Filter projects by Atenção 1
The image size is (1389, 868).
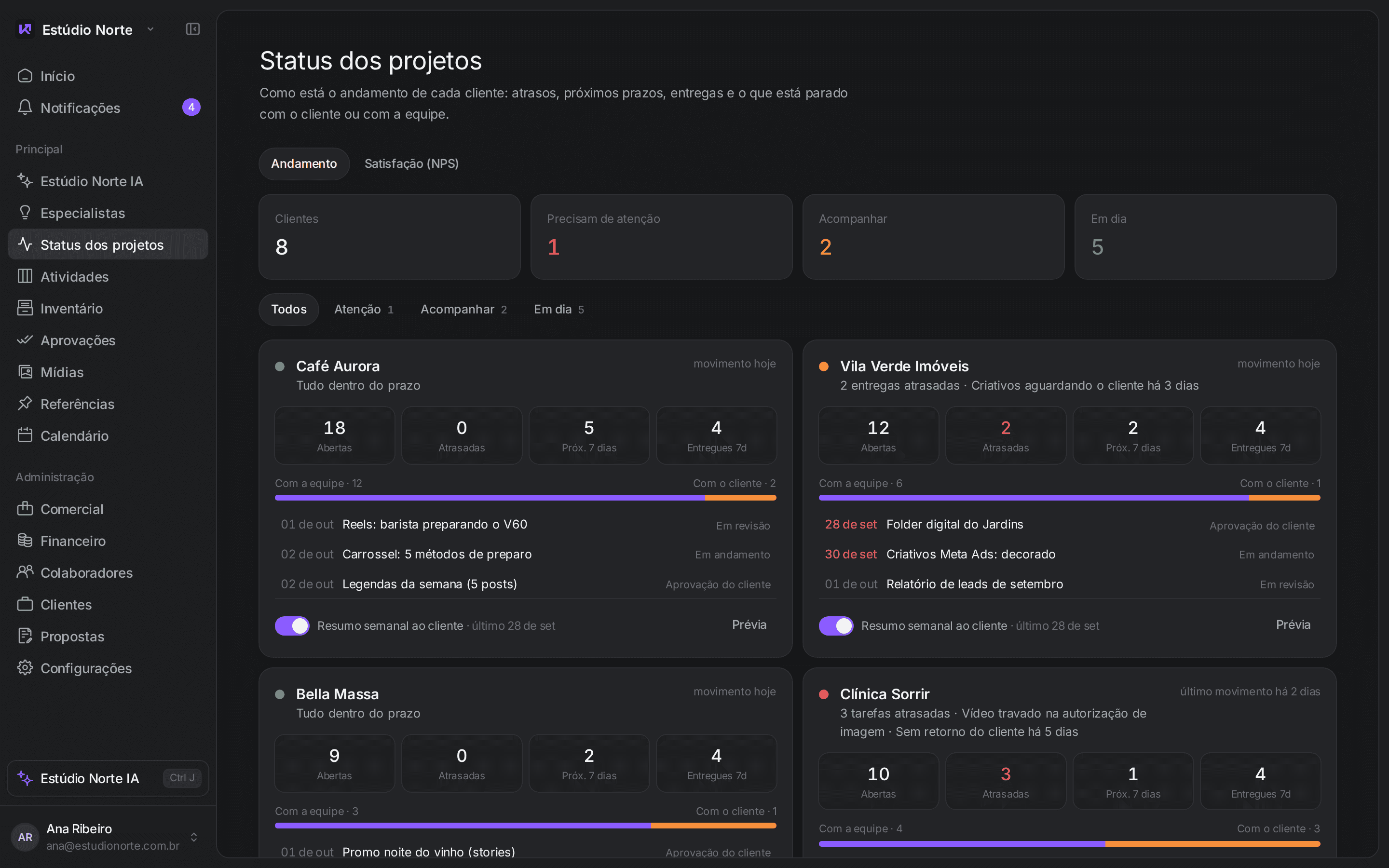click(364, 310)
